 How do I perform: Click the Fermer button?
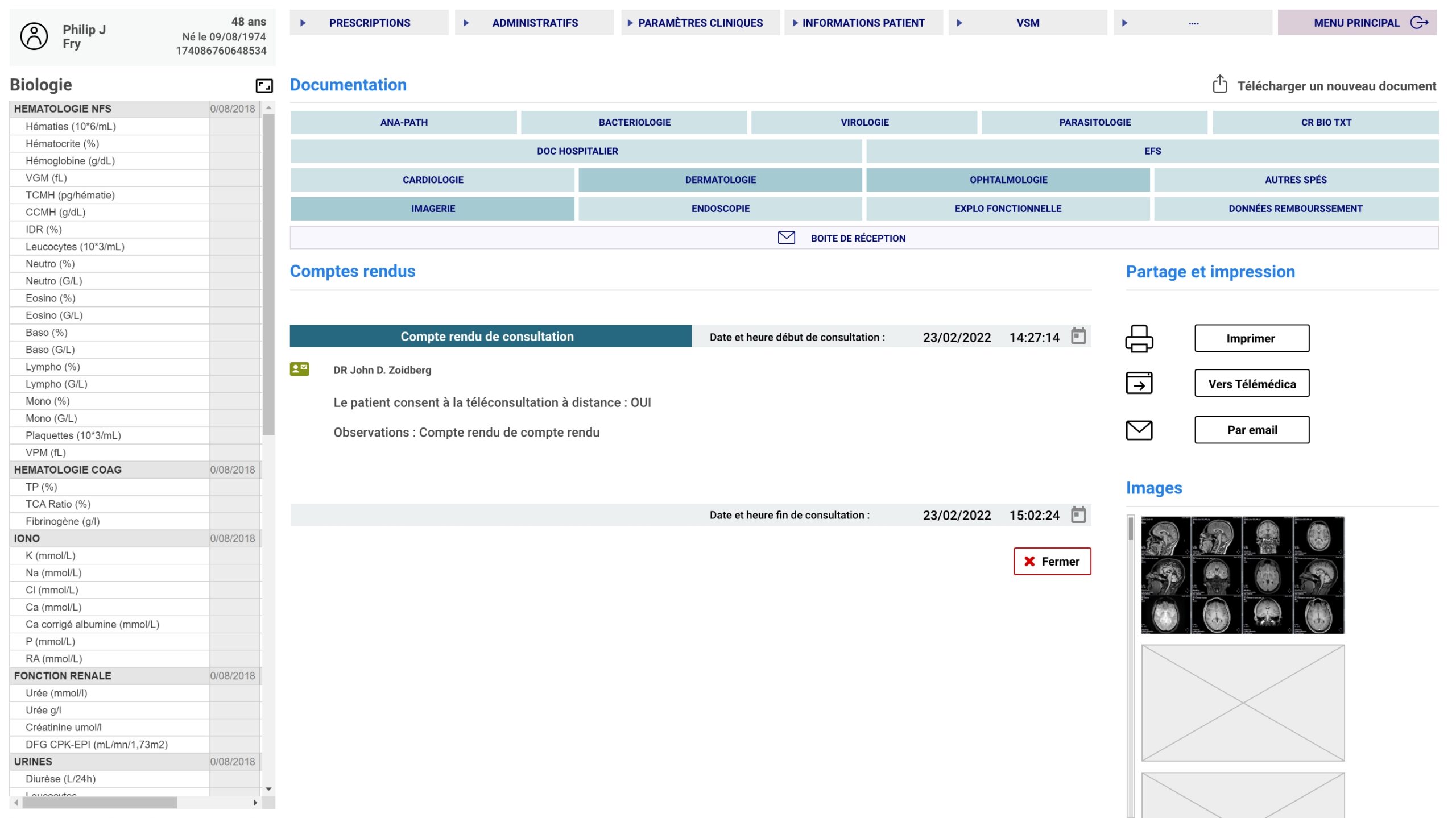coord(1052,562)
